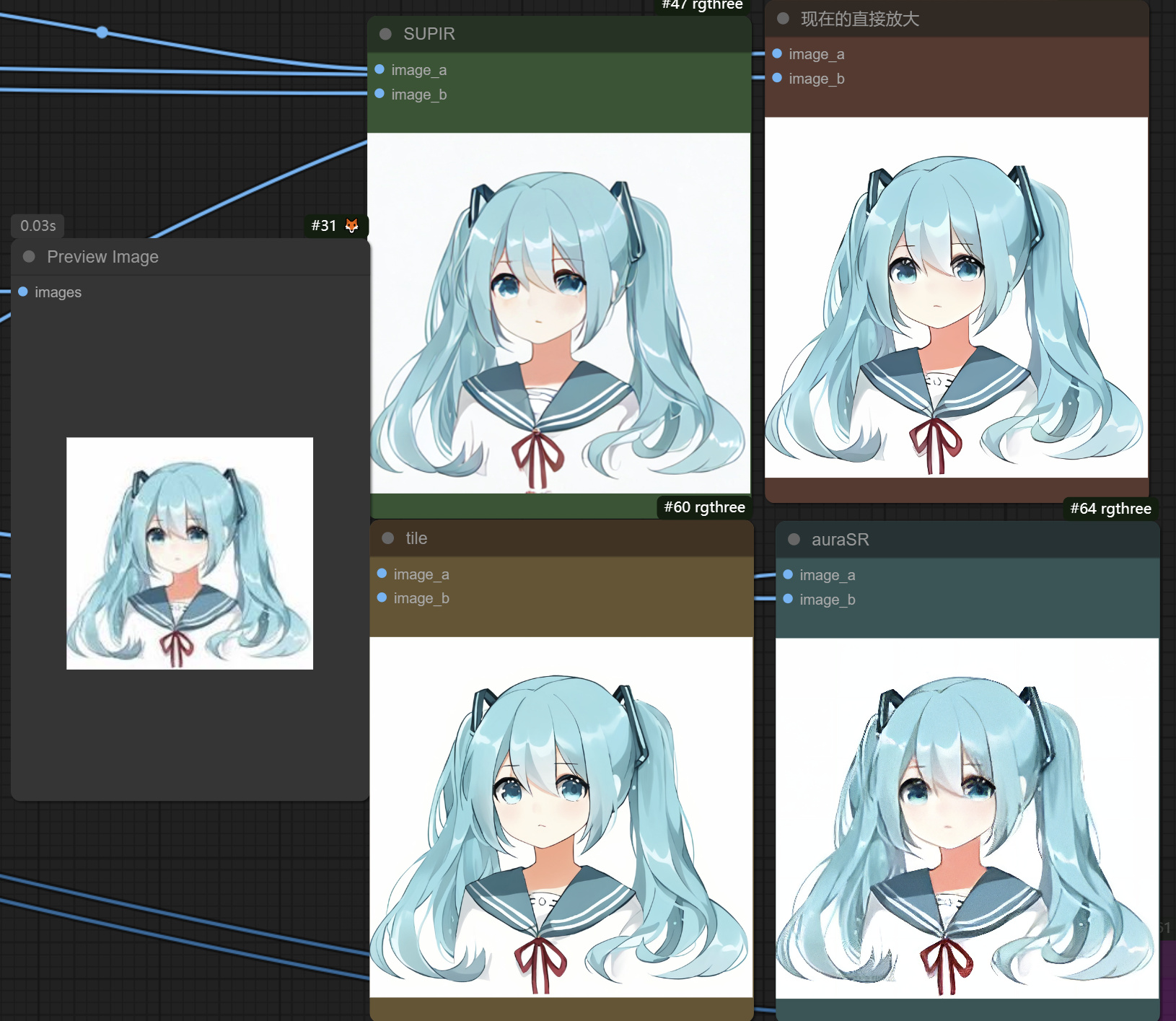Toggle the collapse dot on the tile node
This screenshot has height=1021, width=1176.
pos(388,538)
